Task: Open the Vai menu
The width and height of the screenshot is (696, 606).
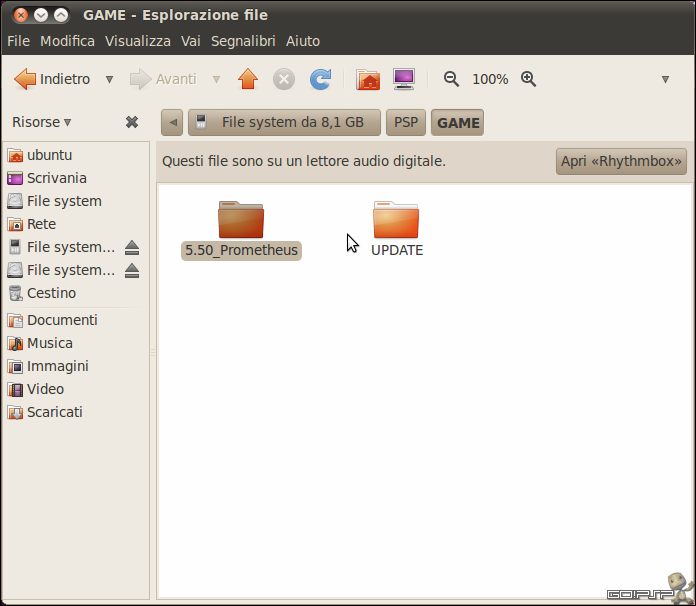Action: coord(191,41)
